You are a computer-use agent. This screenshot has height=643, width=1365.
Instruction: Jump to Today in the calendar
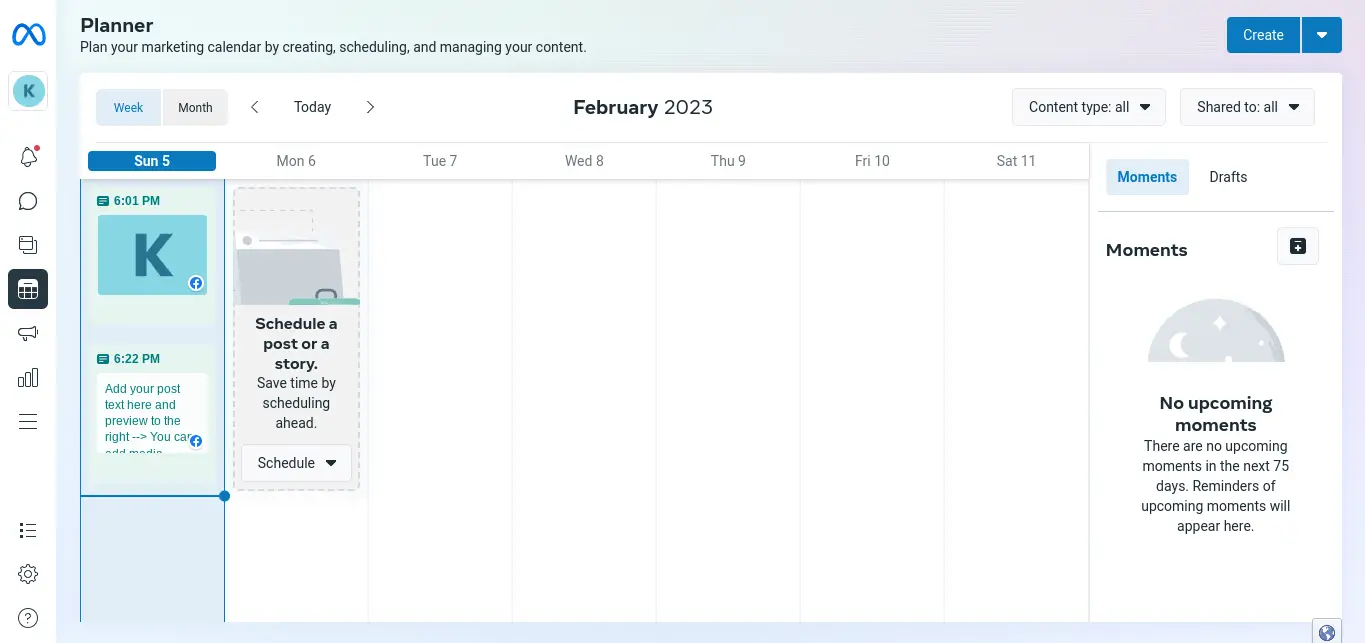[x=312, y=107]
